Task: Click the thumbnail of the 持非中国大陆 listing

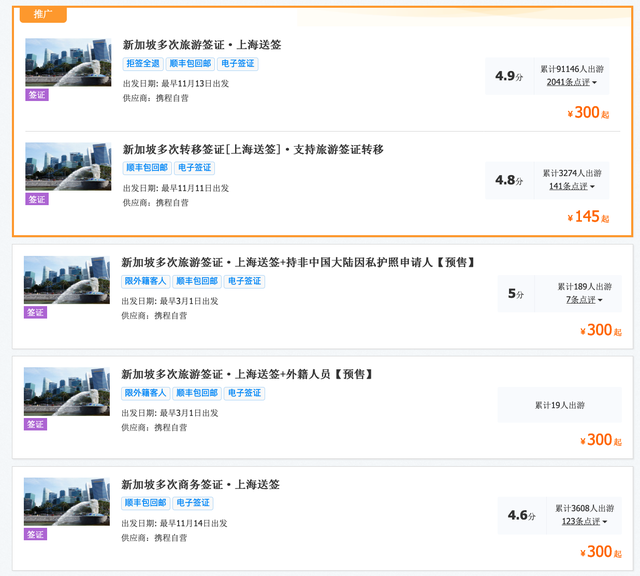Action: (67, 280)
